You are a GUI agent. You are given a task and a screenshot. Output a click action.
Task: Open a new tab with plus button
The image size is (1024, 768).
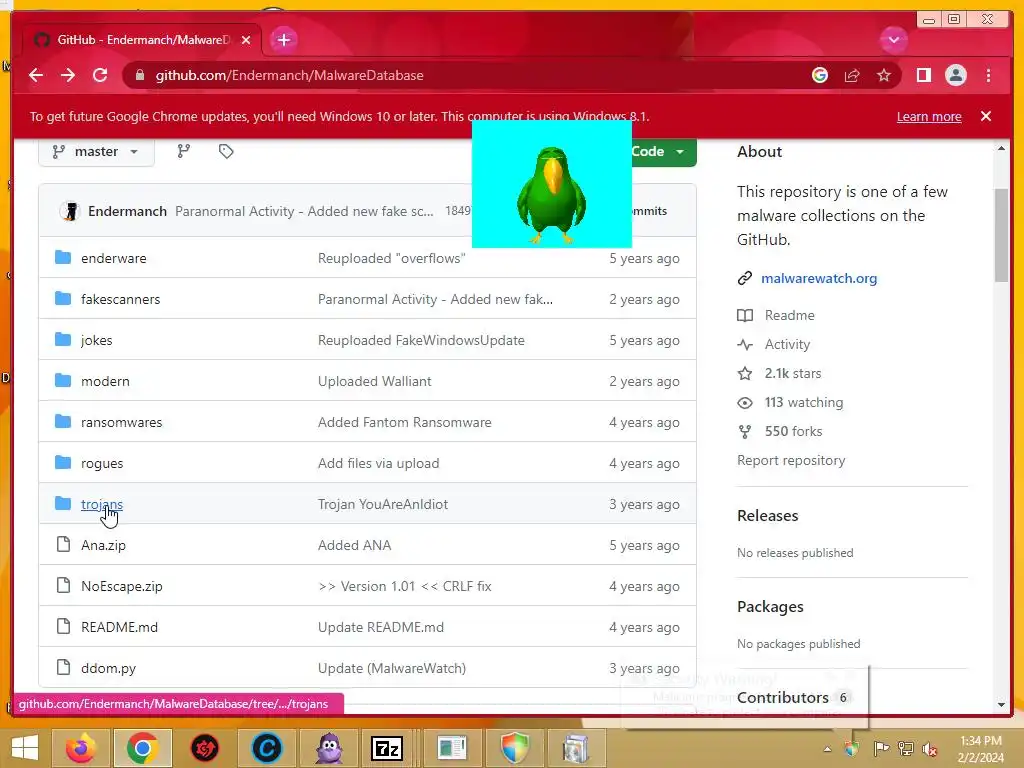(x=283, y=40)
